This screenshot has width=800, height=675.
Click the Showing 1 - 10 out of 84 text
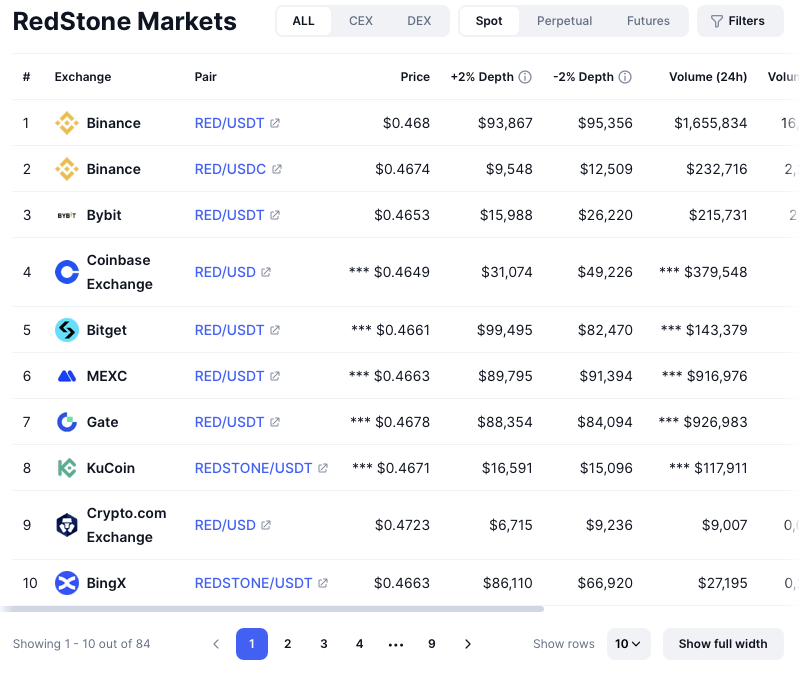pyautogui.click(x=82, y=644)
